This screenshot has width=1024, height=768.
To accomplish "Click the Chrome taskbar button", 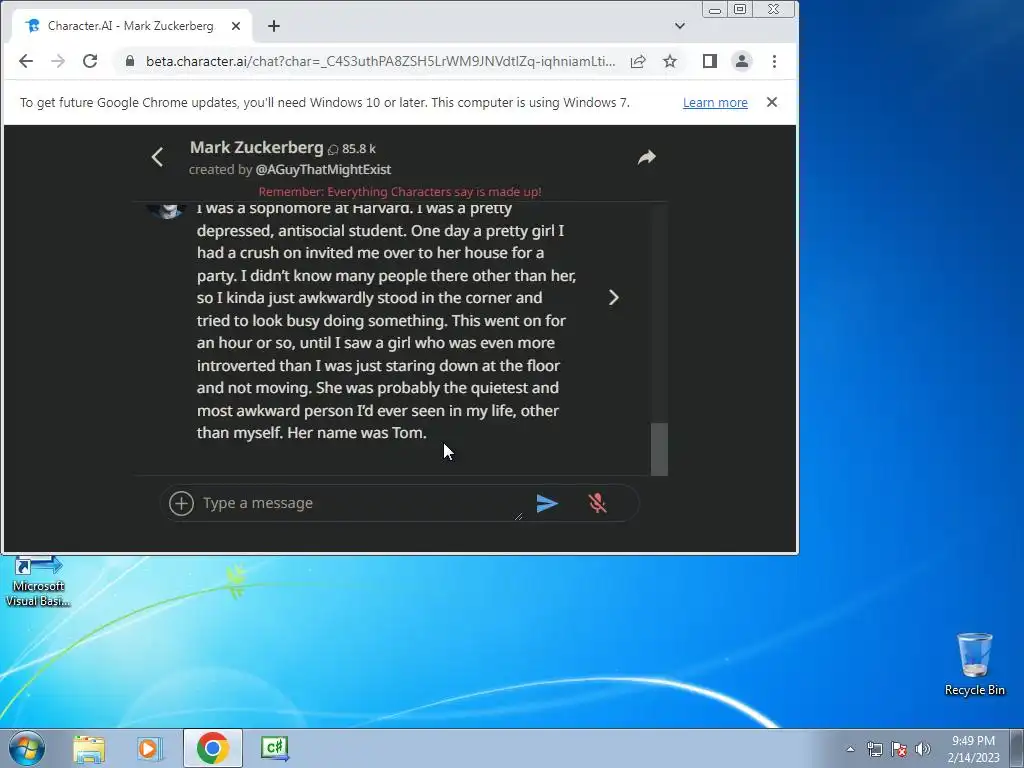I will point(213,748).
